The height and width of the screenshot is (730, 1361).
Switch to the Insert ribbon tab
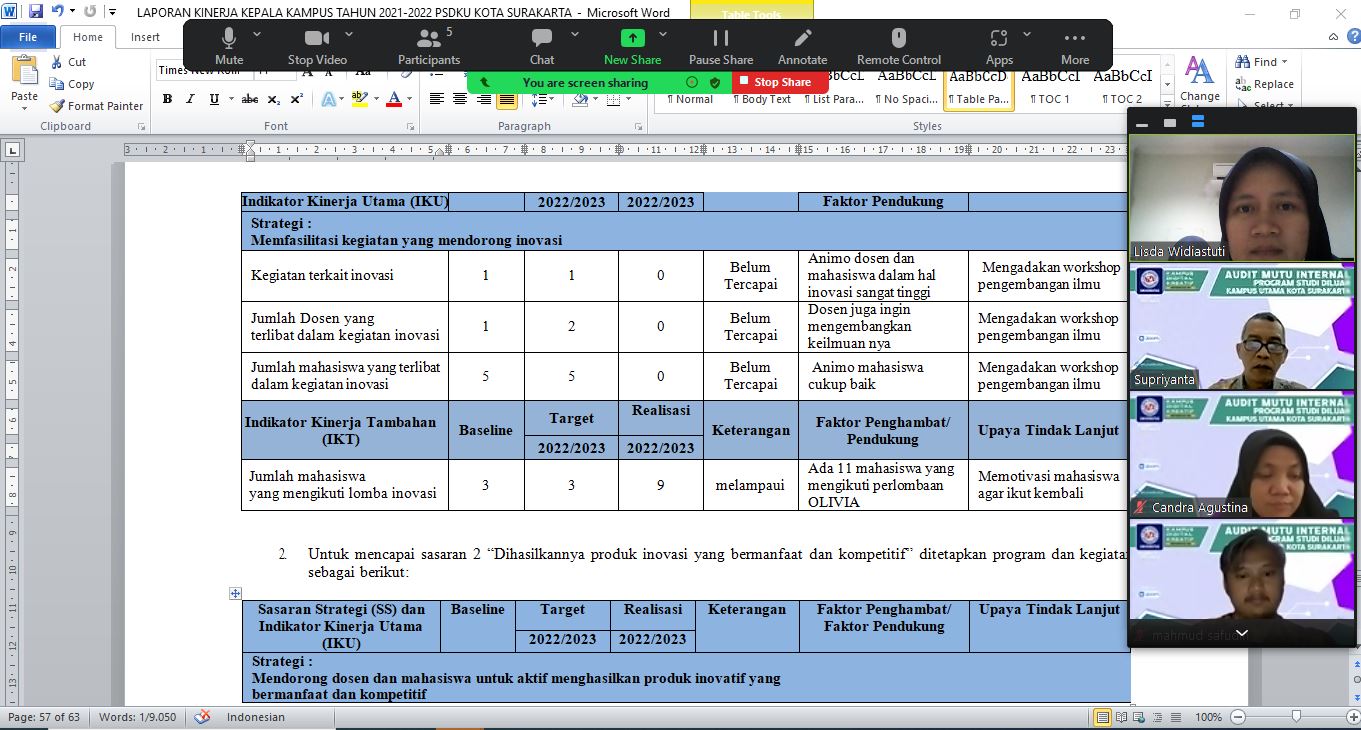145,37
